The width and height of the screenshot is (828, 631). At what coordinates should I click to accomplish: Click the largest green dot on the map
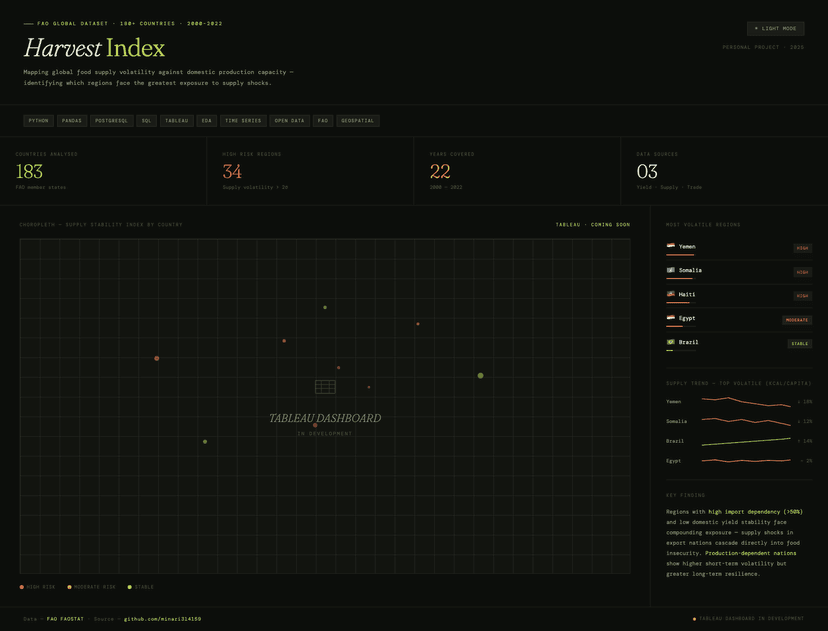pyautogui.click(x=481, y=375)
